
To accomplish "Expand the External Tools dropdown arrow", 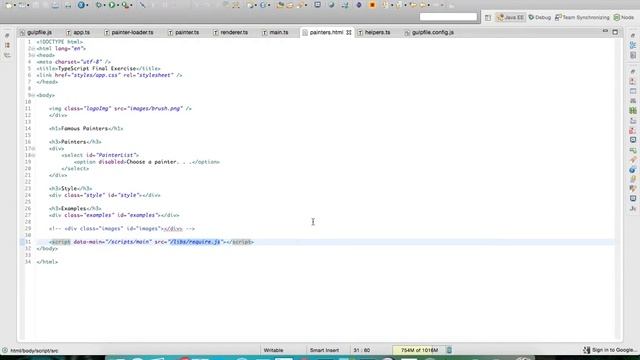I will coord(131,5).
